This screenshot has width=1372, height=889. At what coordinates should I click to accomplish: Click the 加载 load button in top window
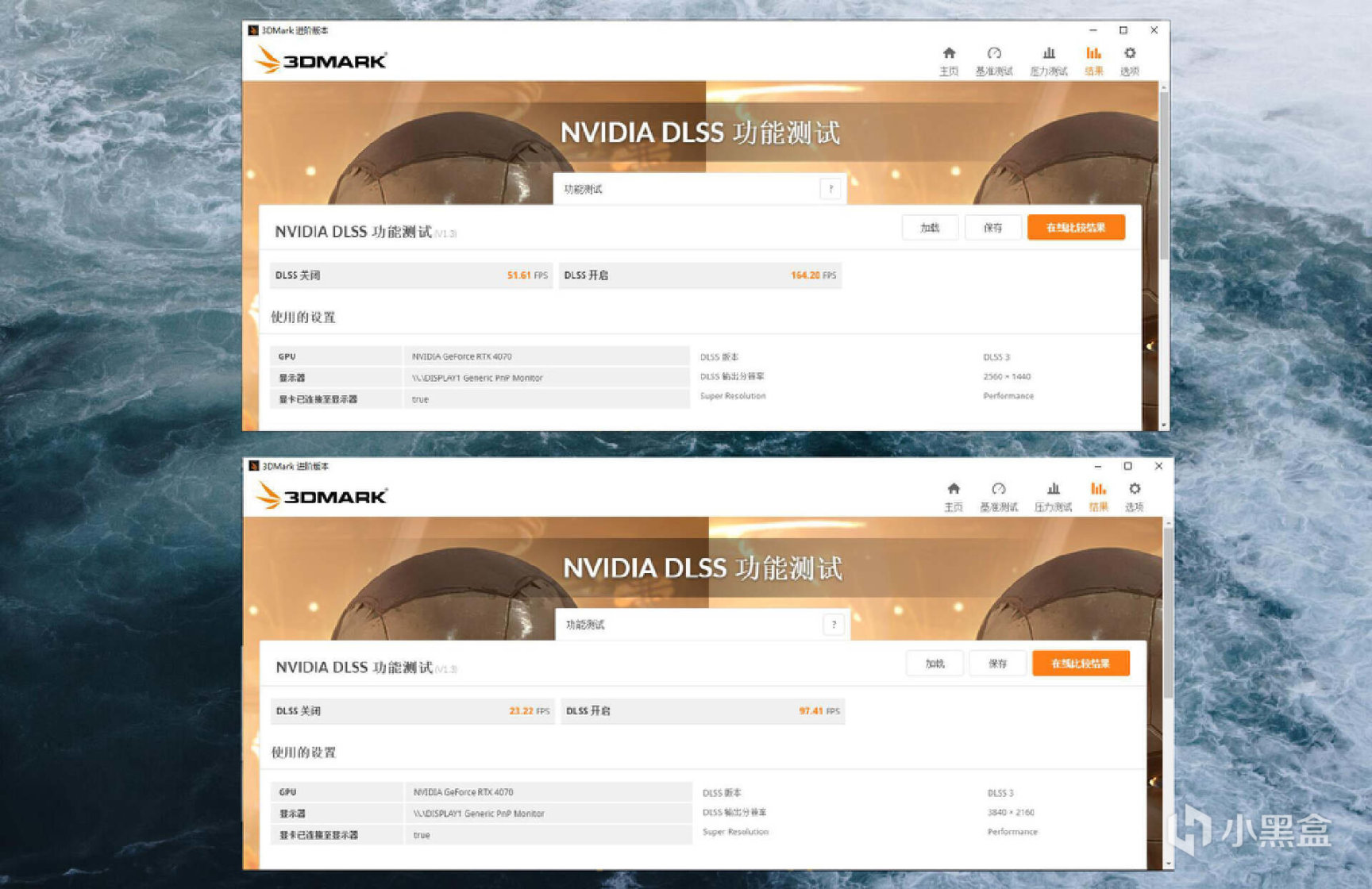(x=929, y=228)
